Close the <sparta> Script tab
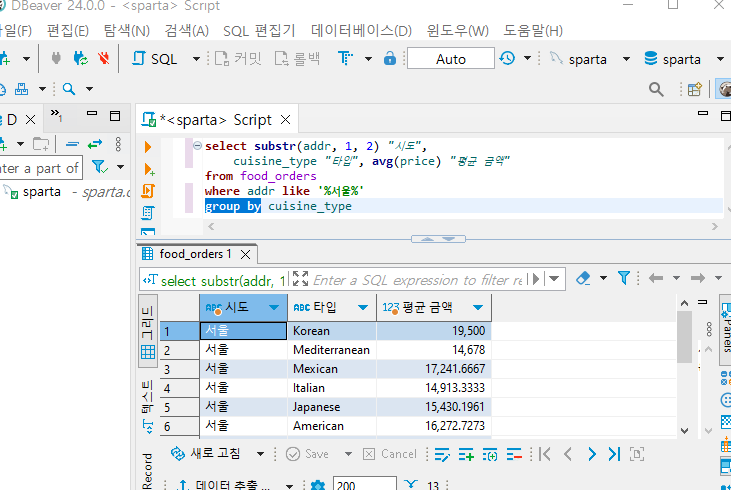The image size is (731, 490). tap(285, 120)
